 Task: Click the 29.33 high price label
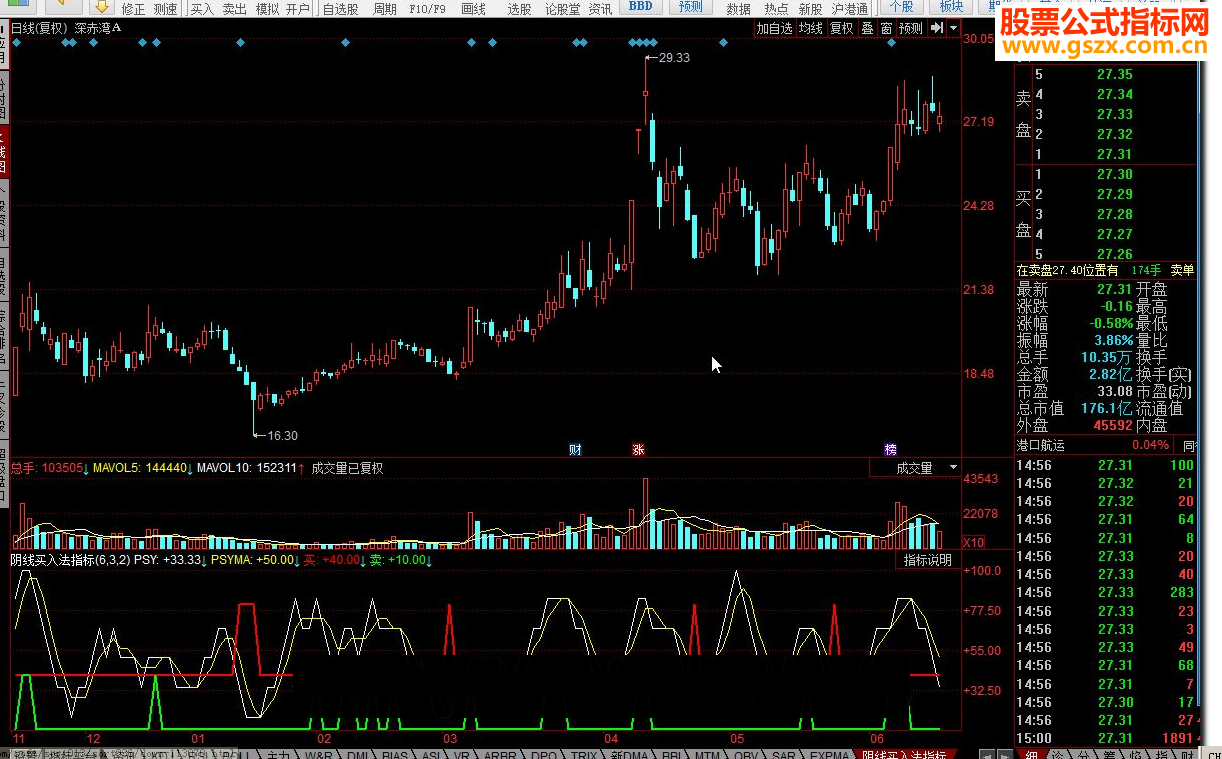click(x=674, y=58)
